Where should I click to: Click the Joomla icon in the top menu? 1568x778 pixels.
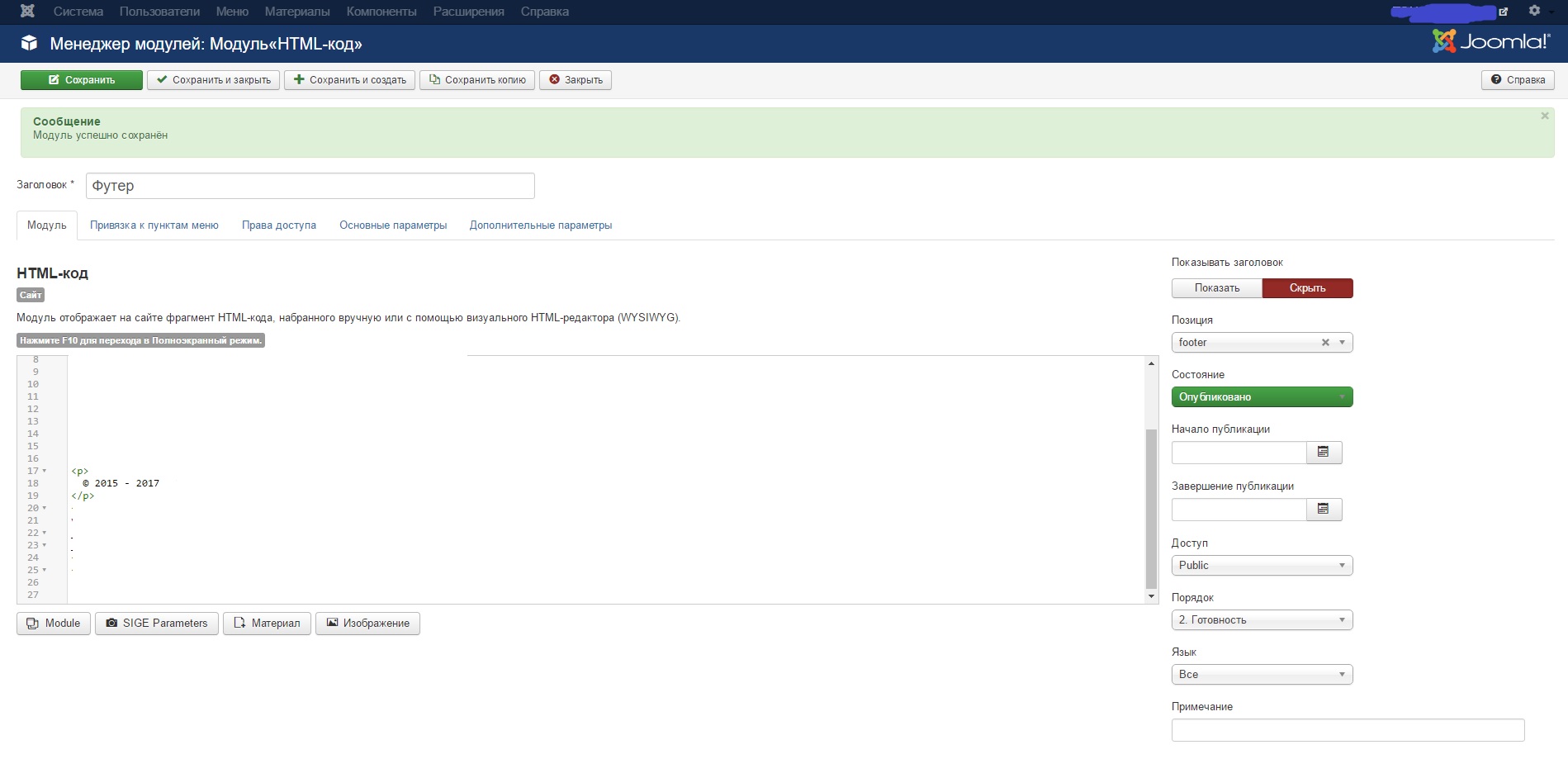27,12
